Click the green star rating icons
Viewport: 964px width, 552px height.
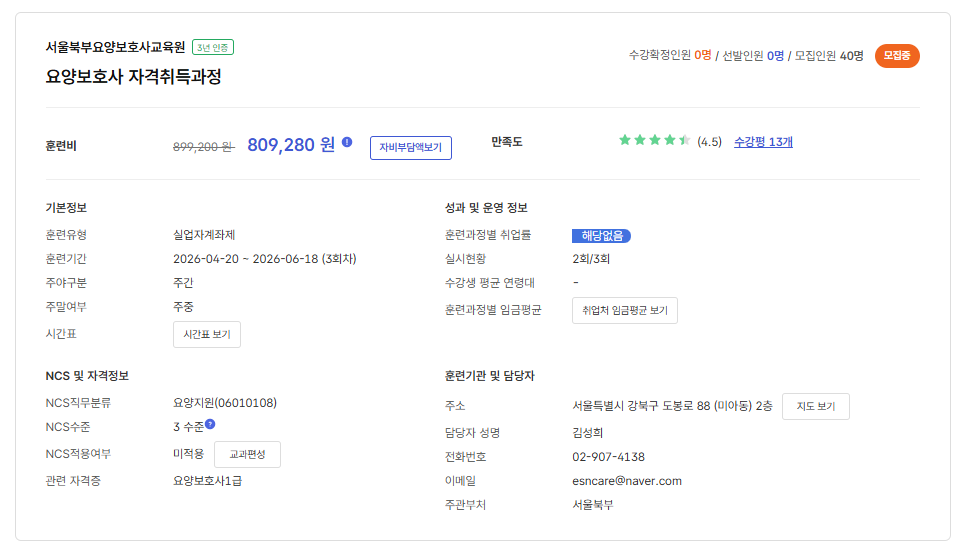(654, 141)
